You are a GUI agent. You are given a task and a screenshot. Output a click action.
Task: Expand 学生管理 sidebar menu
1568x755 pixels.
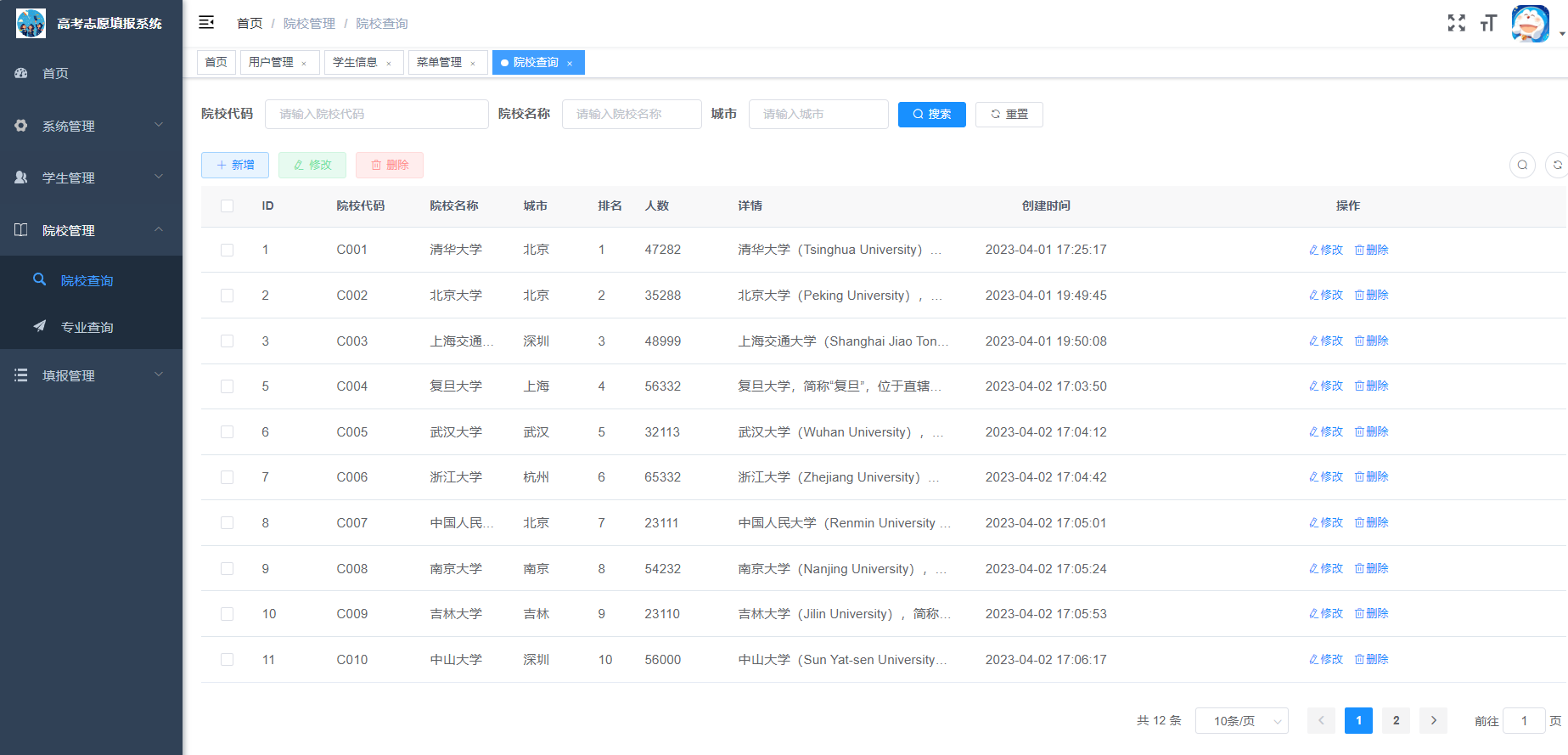point(91,177)
